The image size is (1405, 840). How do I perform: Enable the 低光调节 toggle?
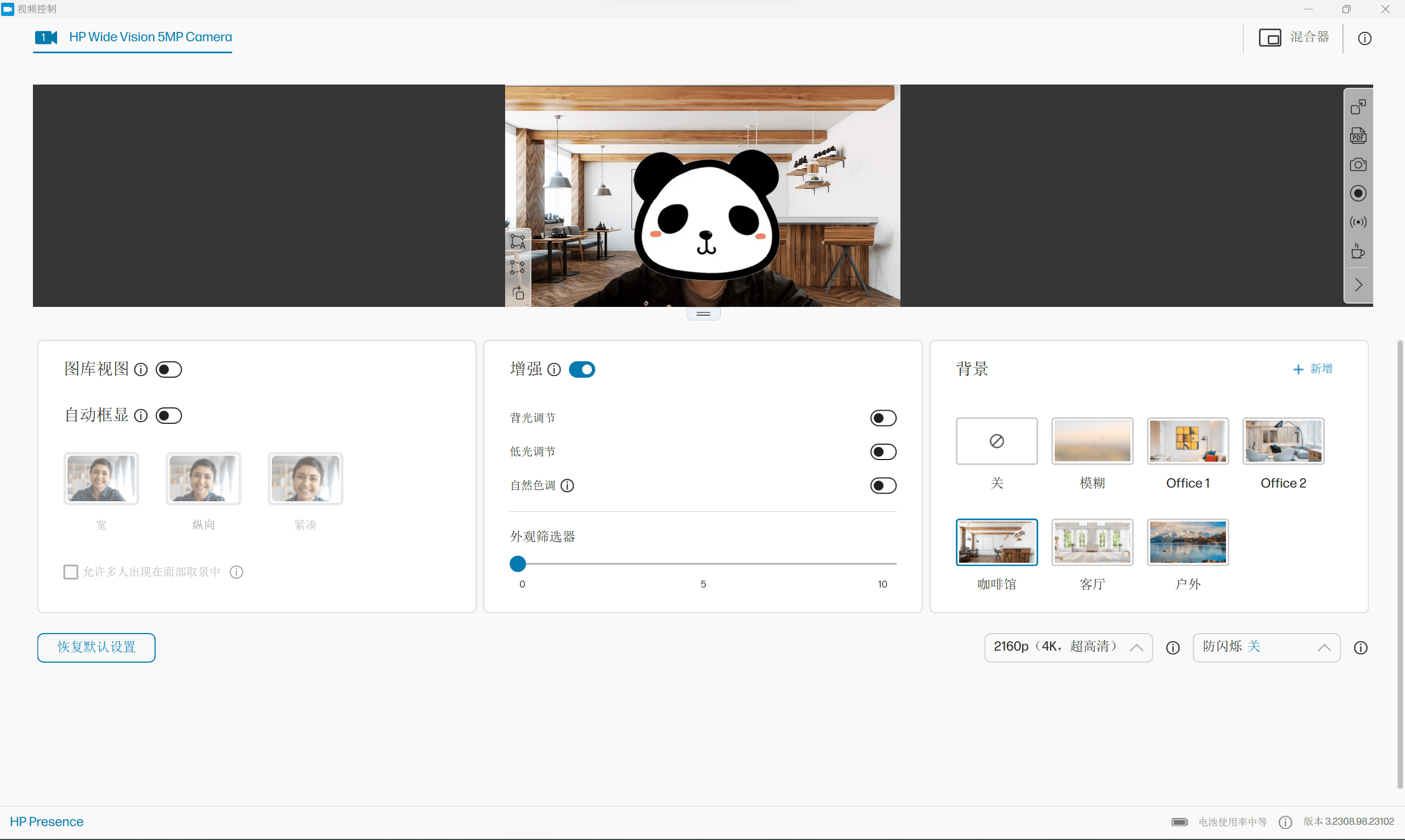[x=883, y=452]
